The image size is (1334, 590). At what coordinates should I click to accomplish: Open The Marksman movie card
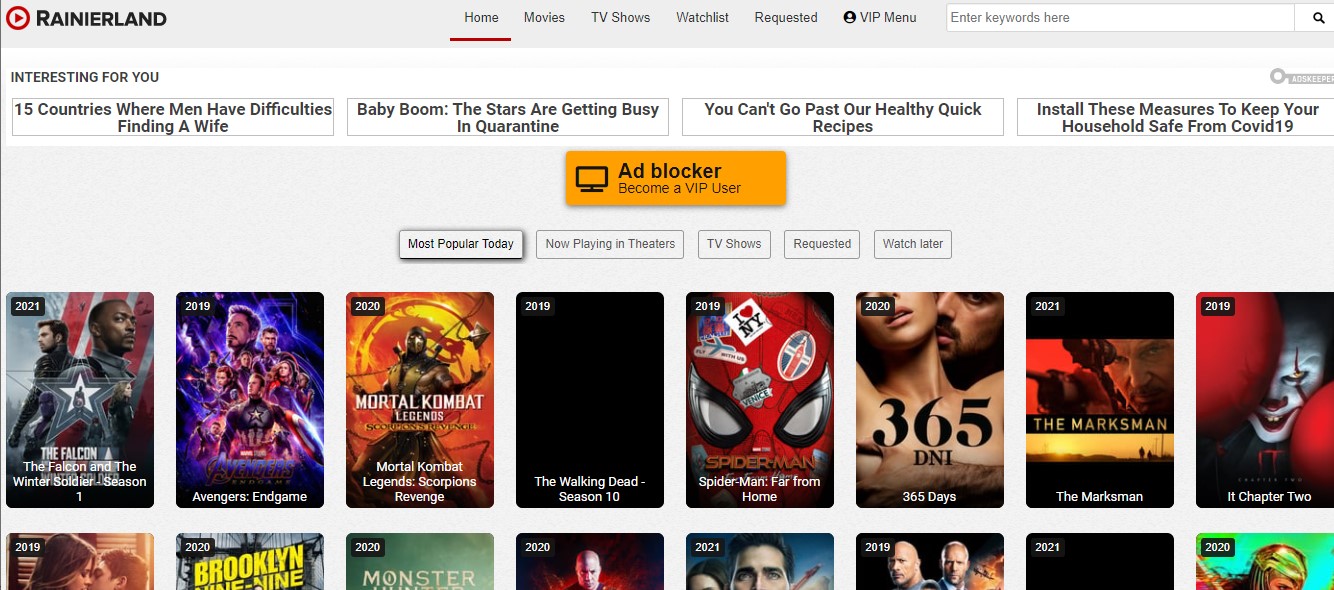tap(1100, 400)
